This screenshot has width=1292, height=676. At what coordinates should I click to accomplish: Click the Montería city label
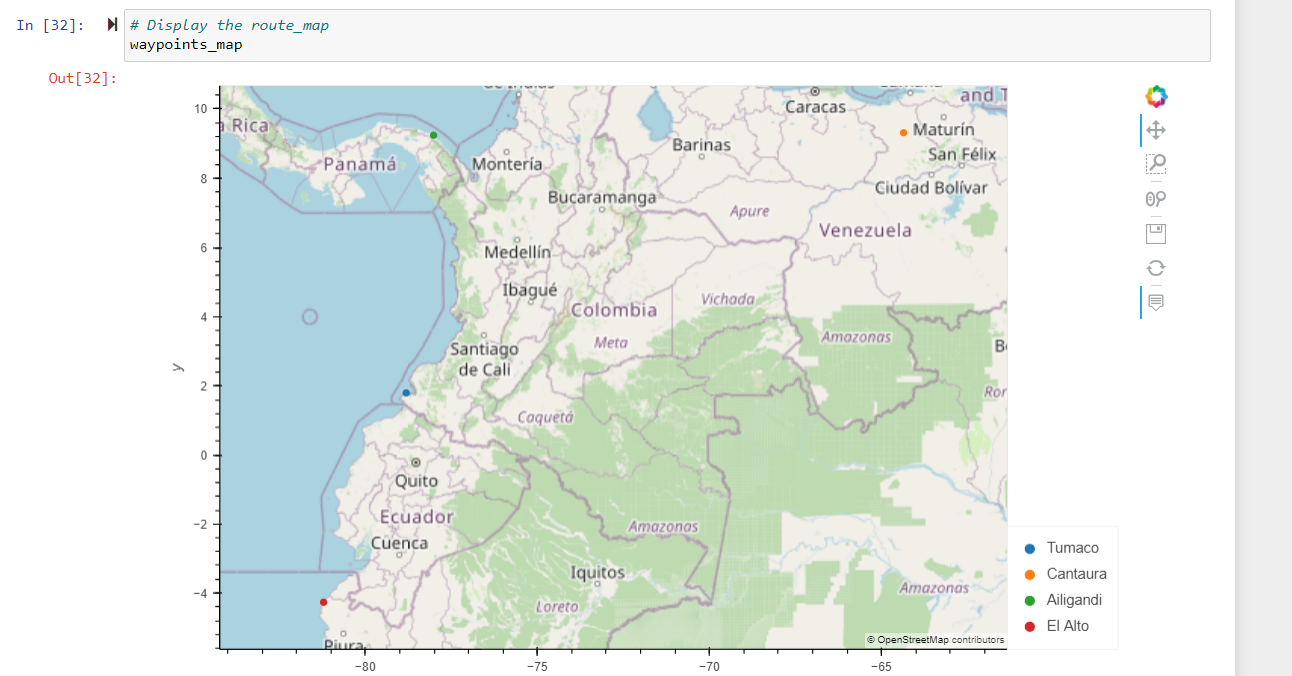[507, 163]
